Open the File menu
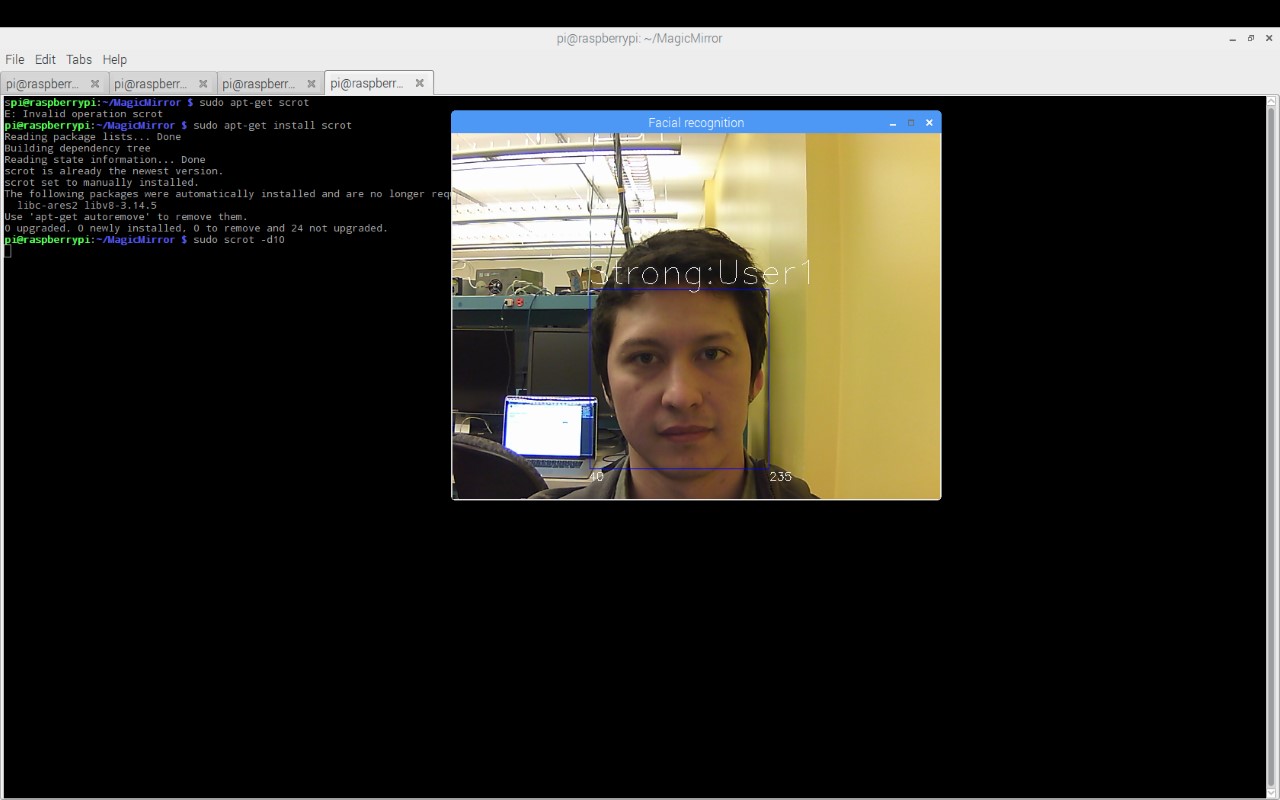The width and height of the screenshot is (1280, 800). [x=15, y=60]
